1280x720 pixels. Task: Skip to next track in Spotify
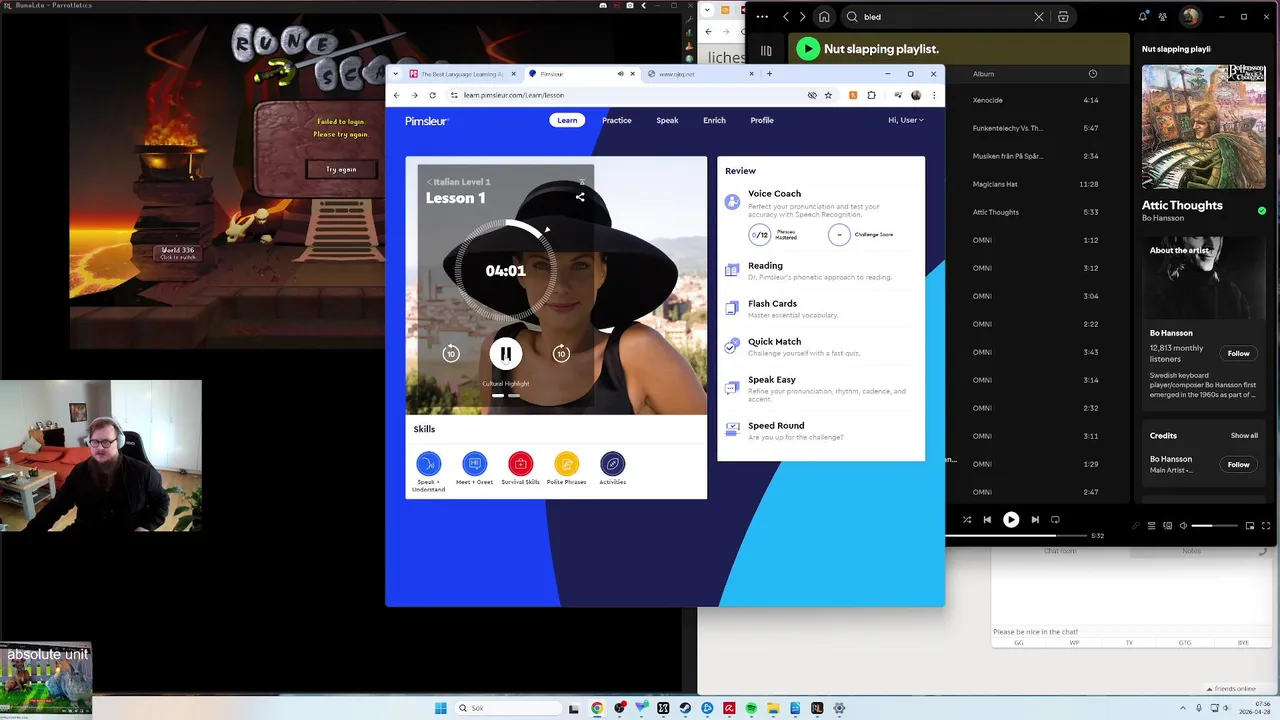1035,520
